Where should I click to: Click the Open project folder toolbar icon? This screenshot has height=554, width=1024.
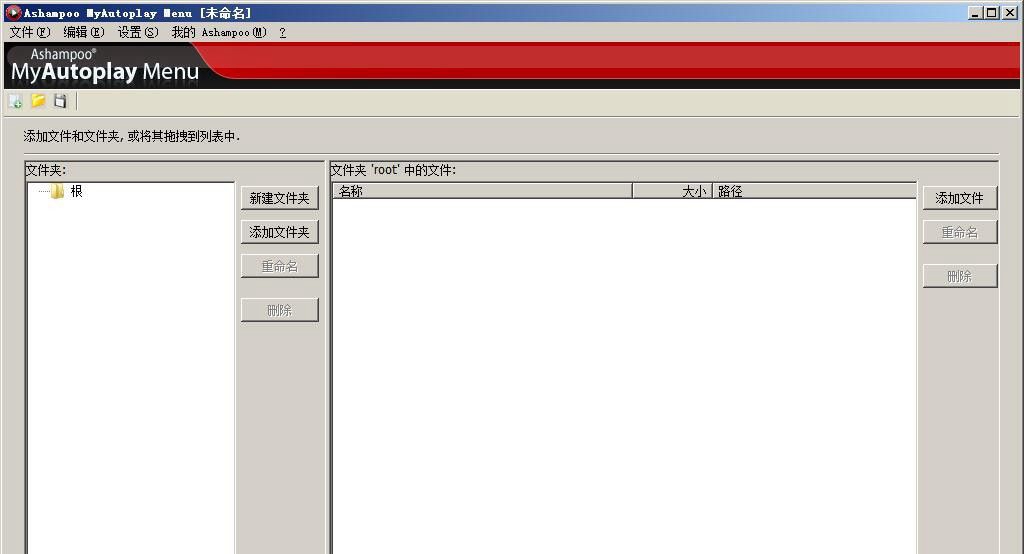point(39,101)
